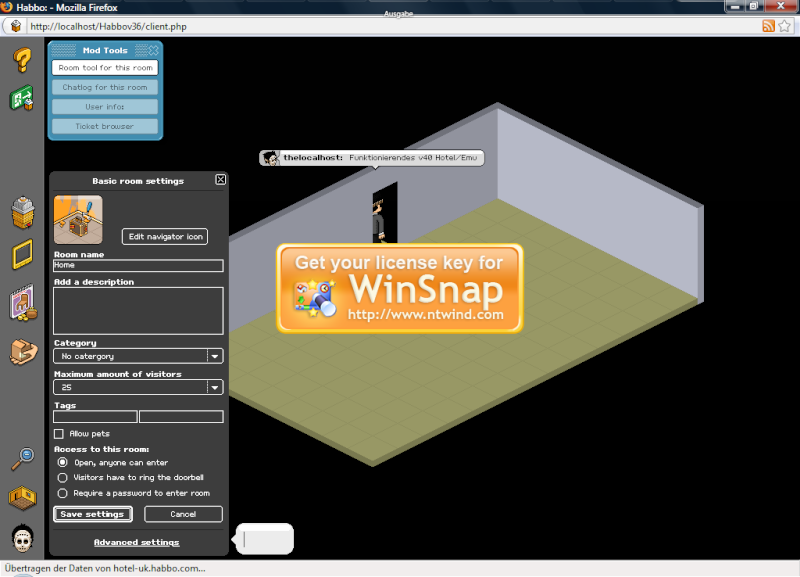Image resolution: width=800 pixels, height=577 pixels.
Task: Click the avatar standing in the doorway
Action: coord(379,220)
